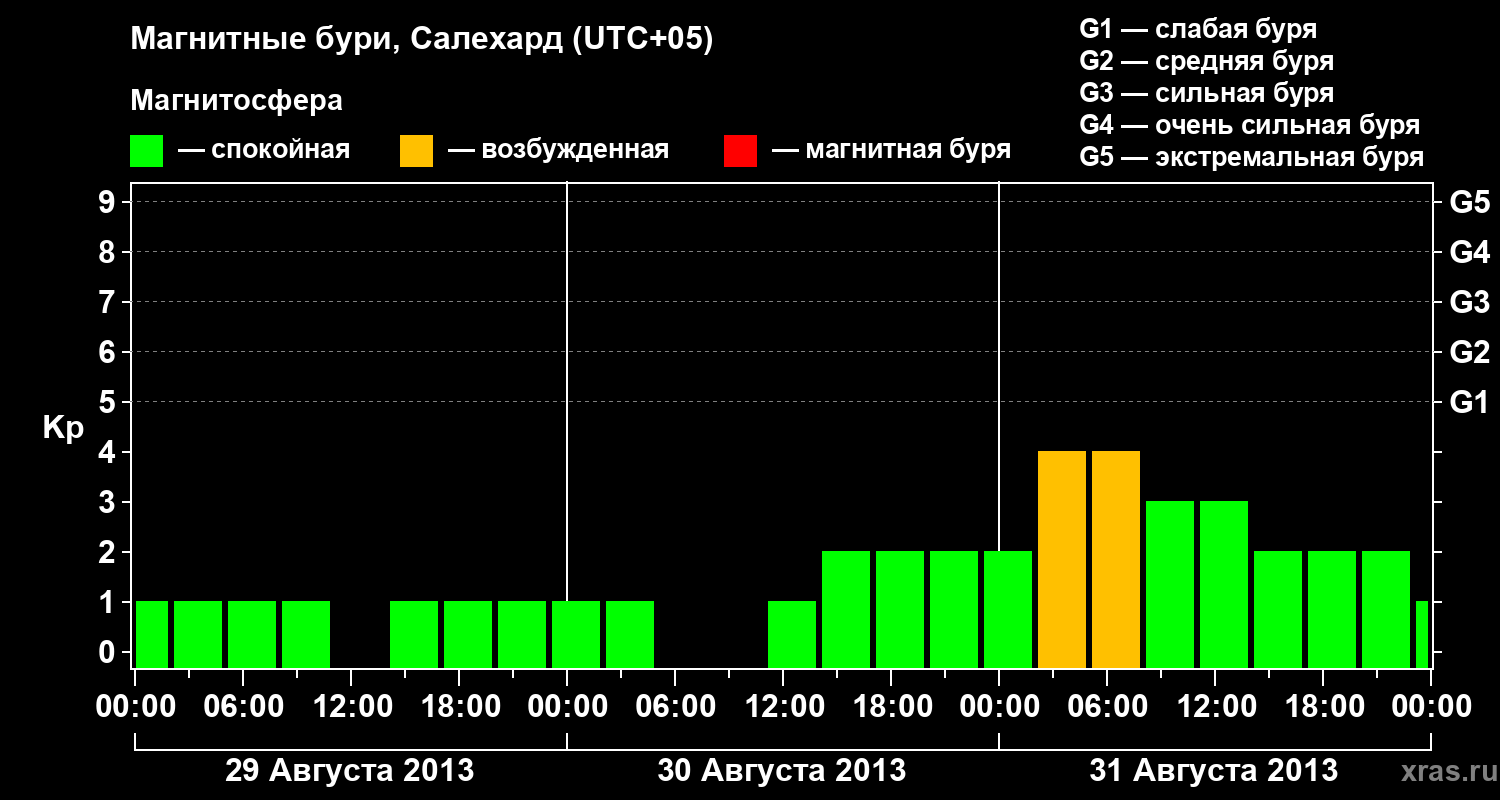Click the orange 'возбужденная' legend swatch

[416, 151]
